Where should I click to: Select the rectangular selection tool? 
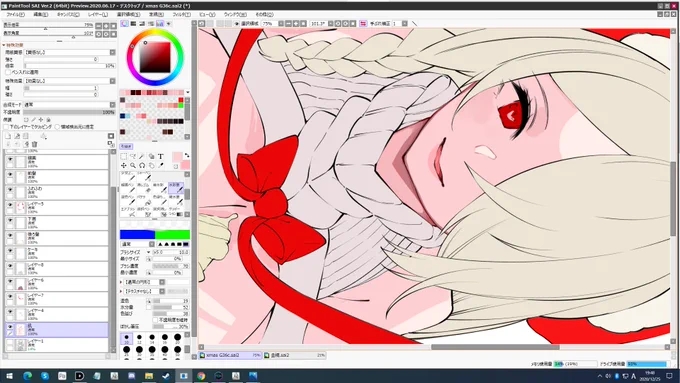[x=124, y=156]
